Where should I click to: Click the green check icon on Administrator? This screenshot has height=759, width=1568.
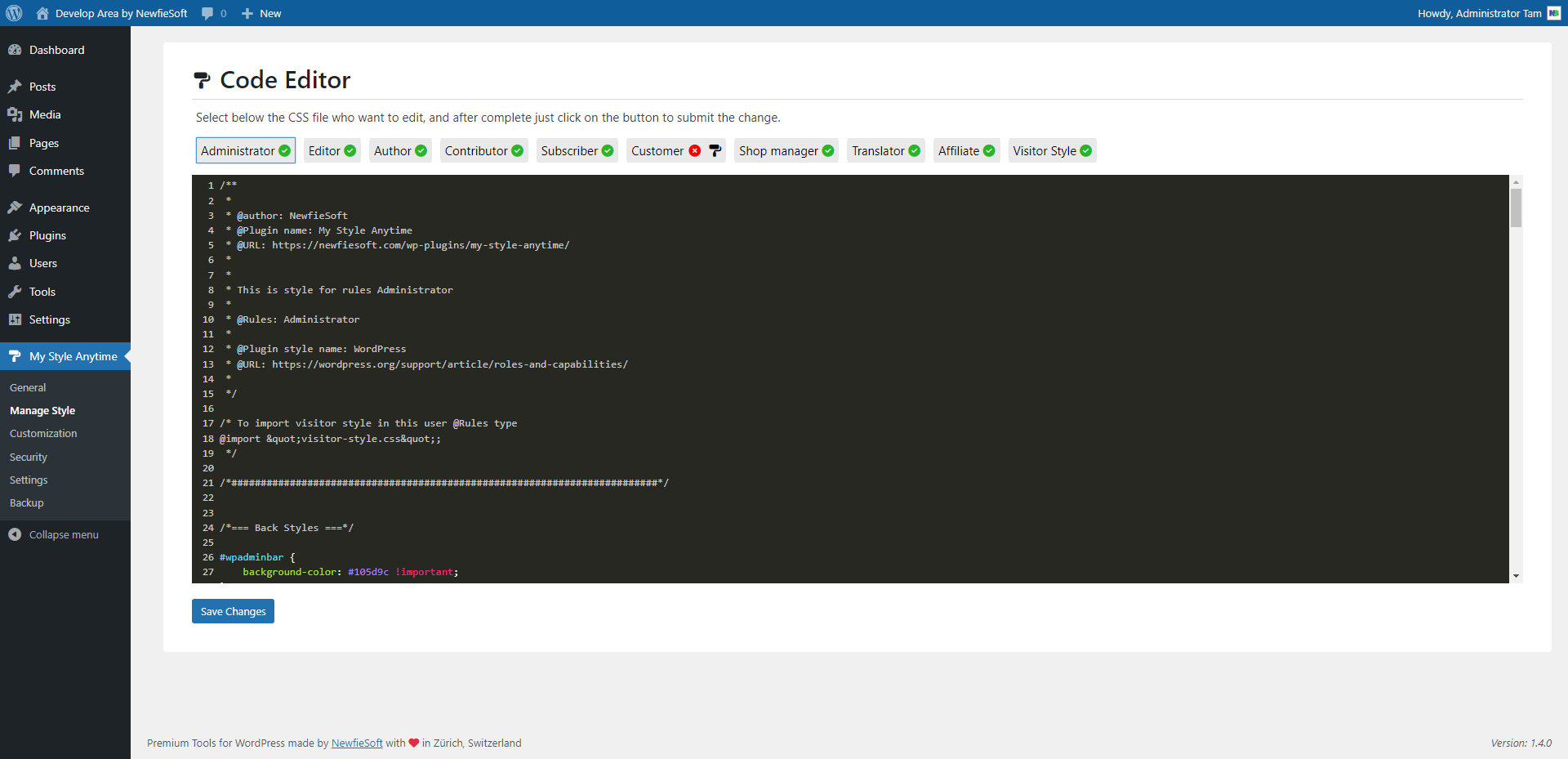[284, 150]
